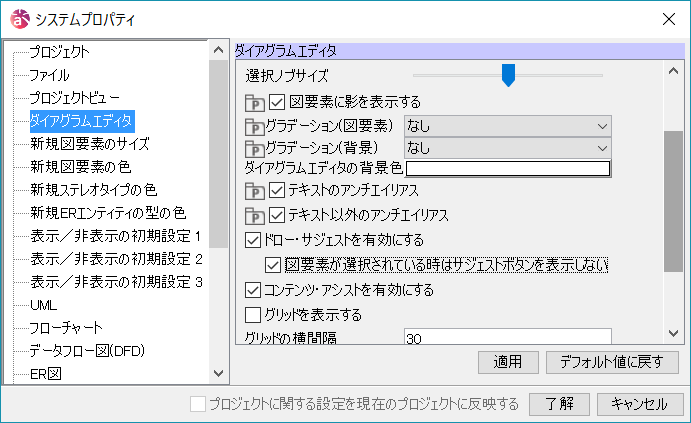Click the project icon beside 図要素に影を表示する

254,102
